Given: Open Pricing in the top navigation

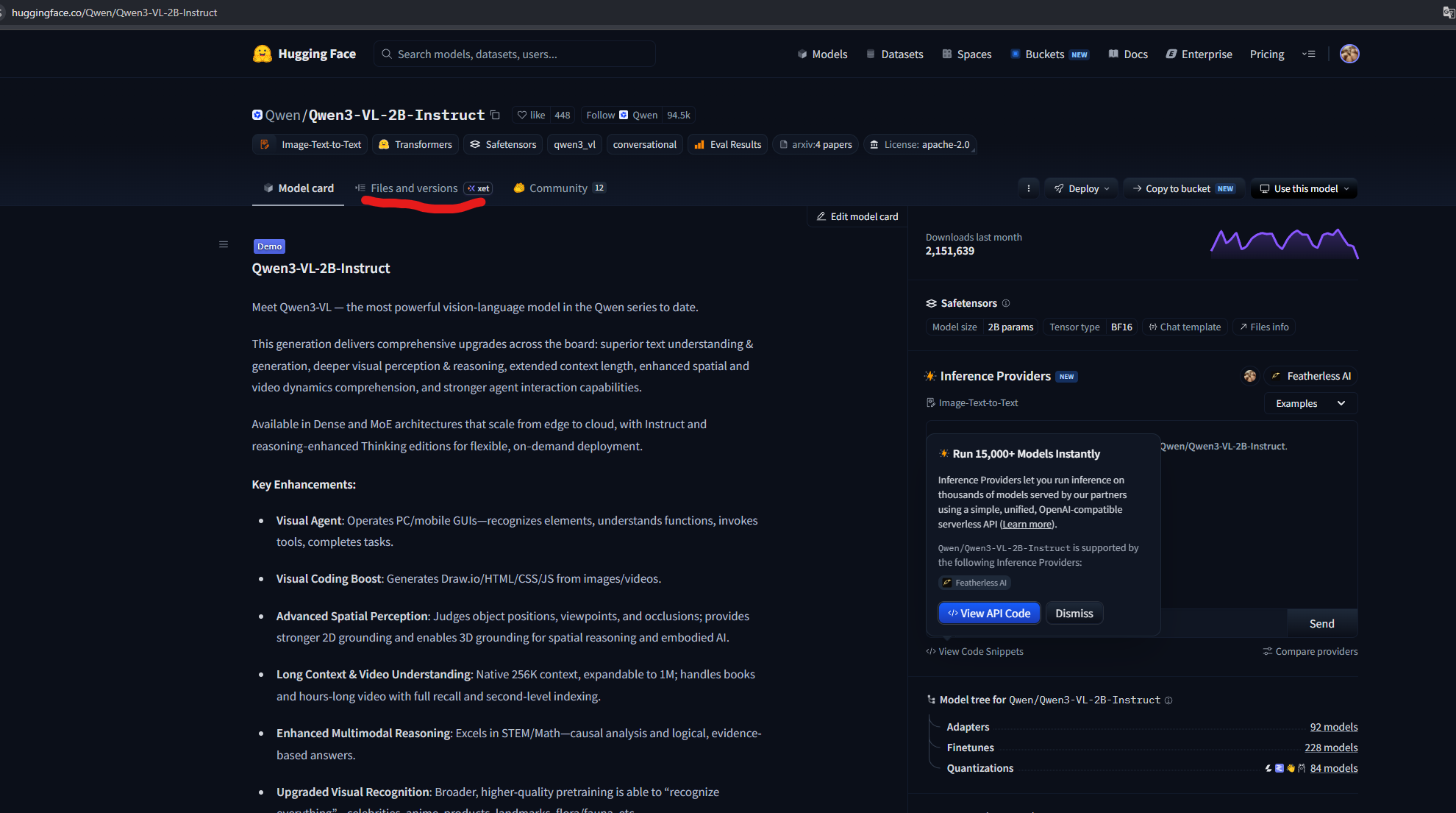Looking at the screenshot, I should pyautogui.click(x=1267, y=54).
